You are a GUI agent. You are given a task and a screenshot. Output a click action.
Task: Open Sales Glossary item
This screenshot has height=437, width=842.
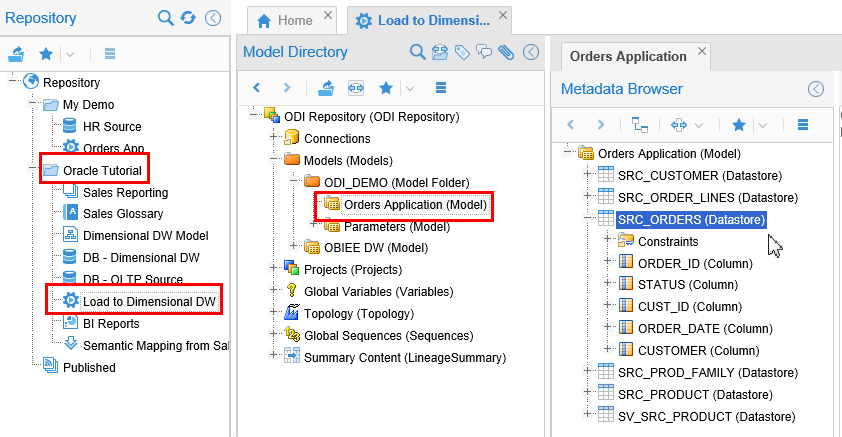(122, 214)
